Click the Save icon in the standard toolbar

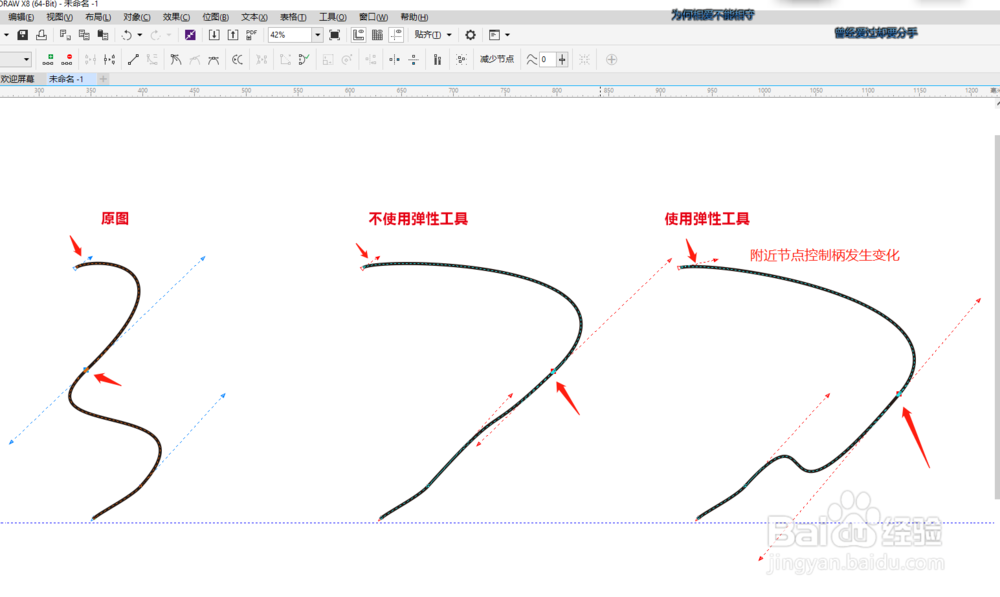click(22, 35)
